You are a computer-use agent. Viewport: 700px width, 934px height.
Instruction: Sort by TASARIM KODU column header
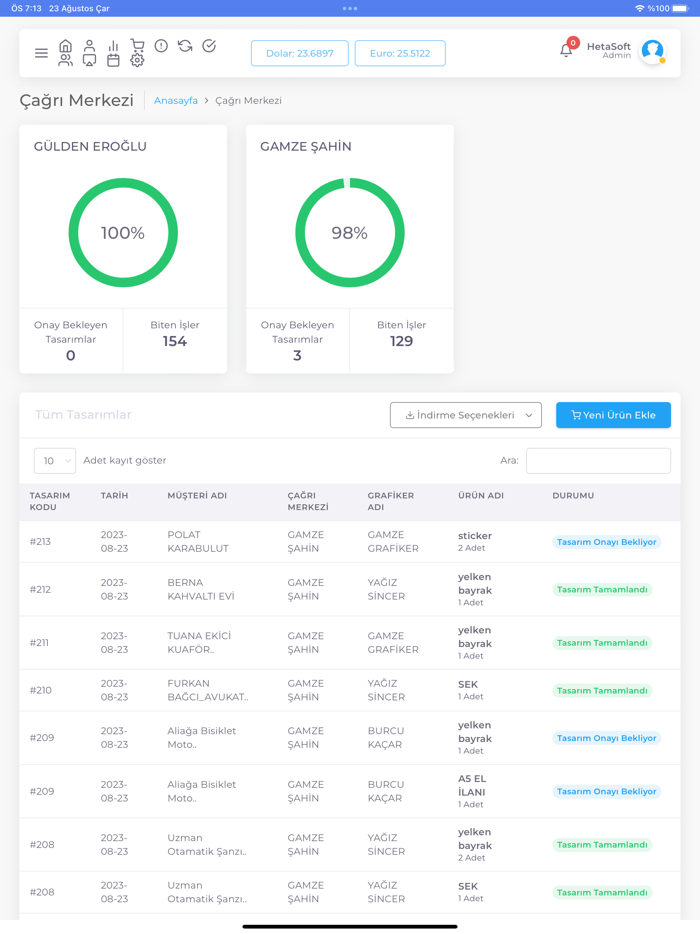(x=50, y=501)
